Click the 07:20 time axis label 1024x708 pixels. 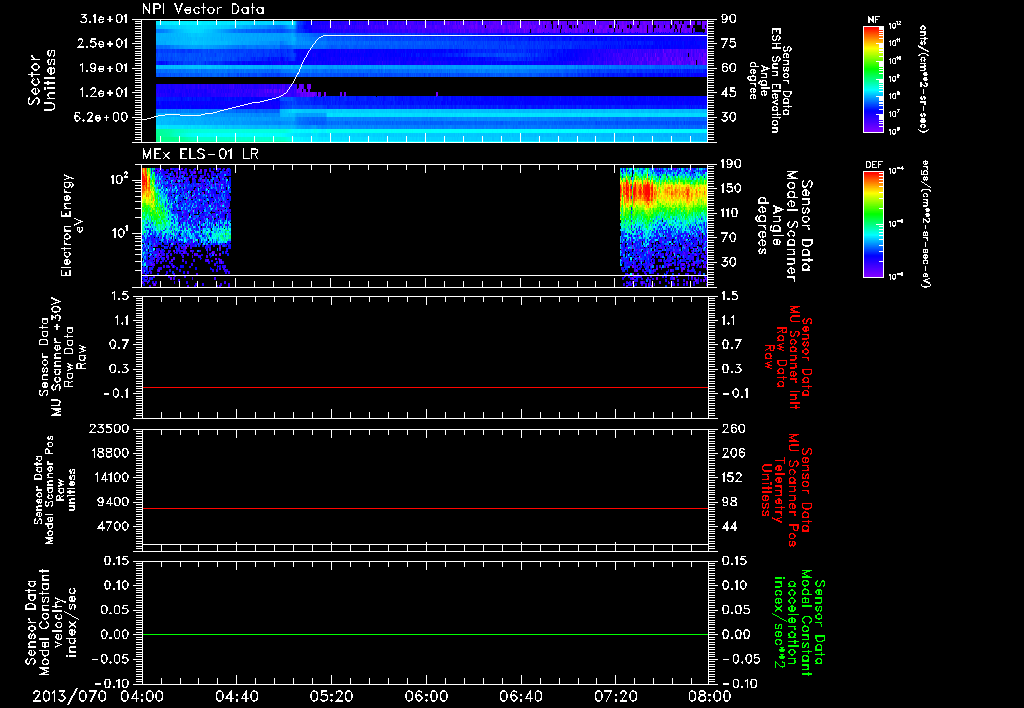[x=615, y=696]
